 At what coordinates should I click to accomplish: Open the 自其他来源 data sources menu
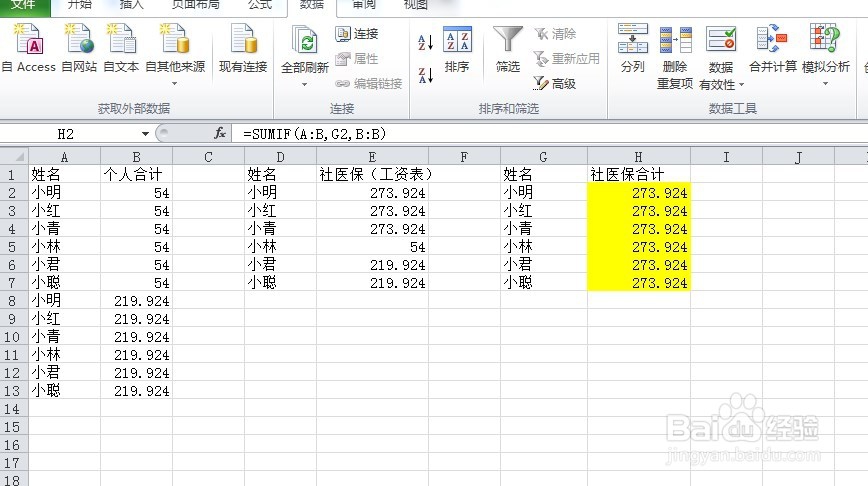[175, 54]
